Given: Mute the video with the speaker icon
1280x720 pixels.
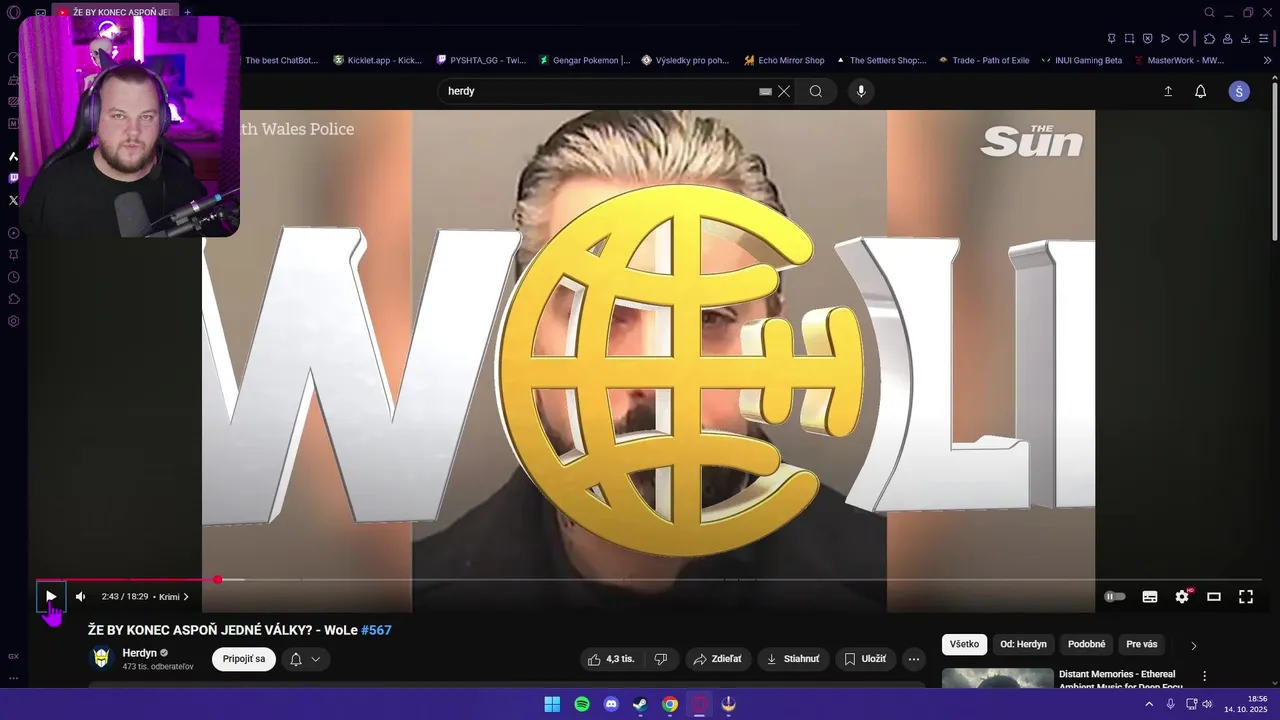Looking at the screenshot, I should (81, 597).
